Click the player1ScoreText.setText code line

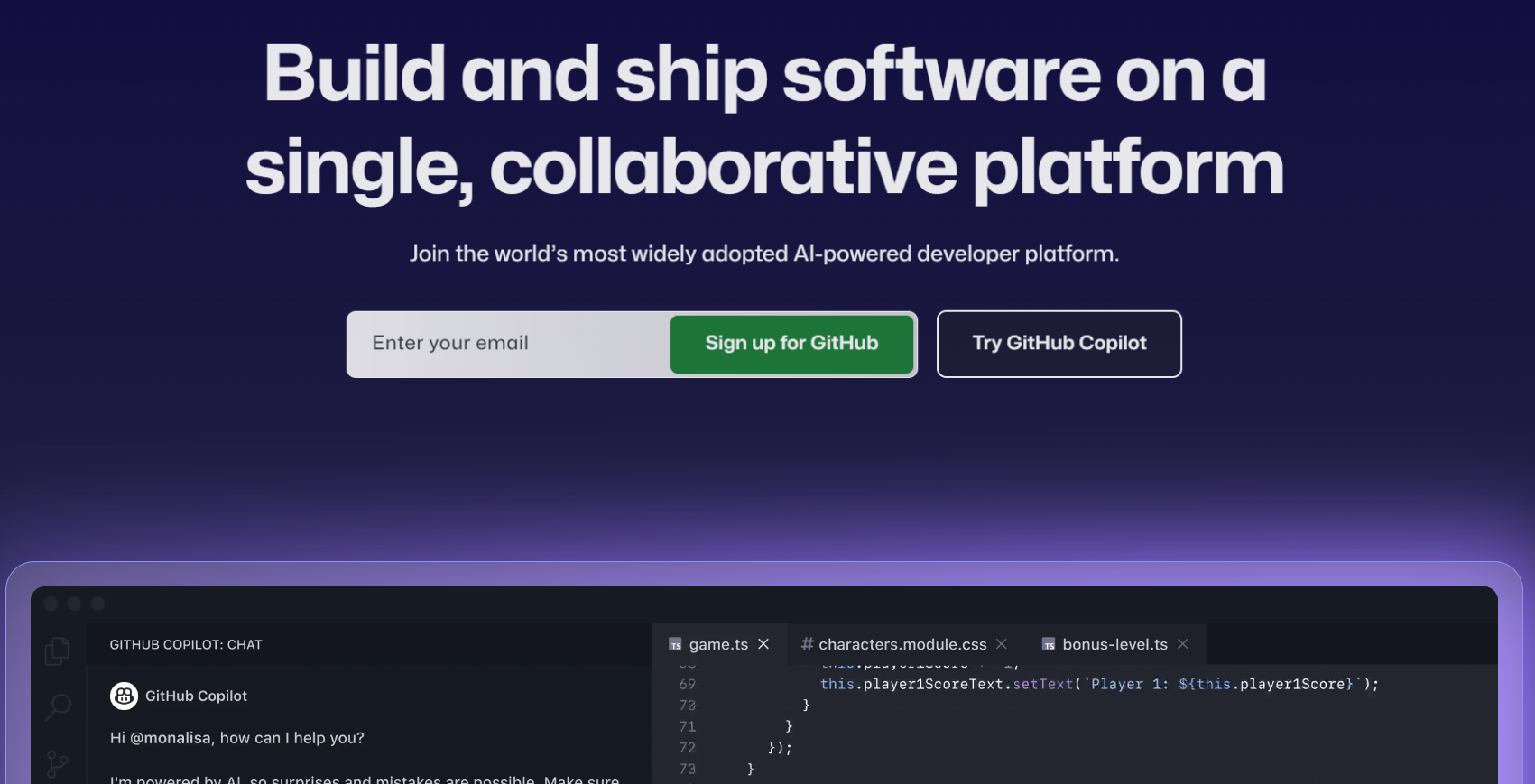coord(1099,685)
